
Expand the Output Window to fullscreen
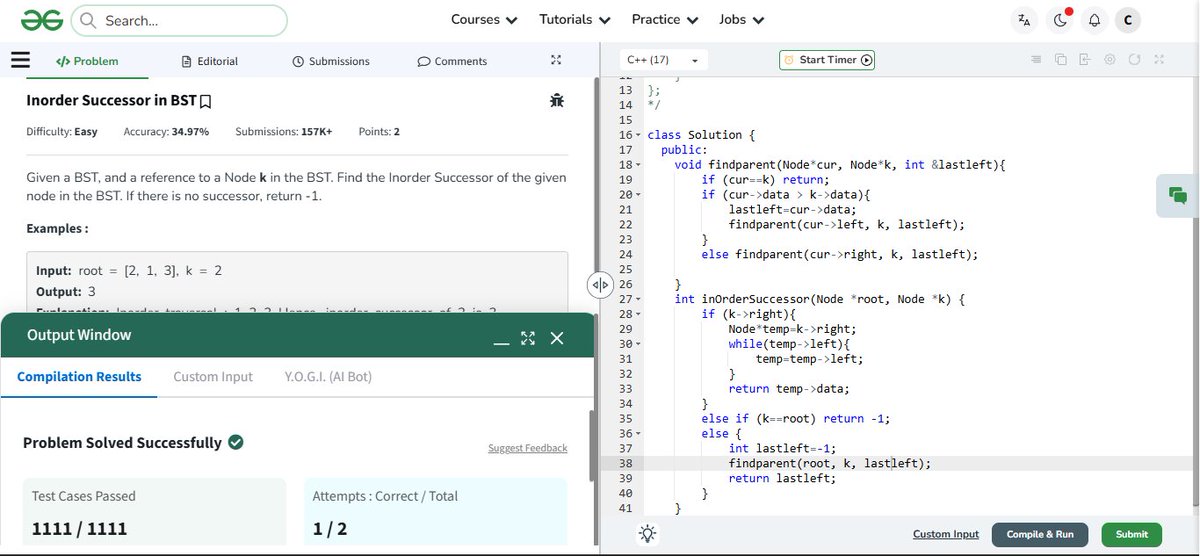coord(528,338)
